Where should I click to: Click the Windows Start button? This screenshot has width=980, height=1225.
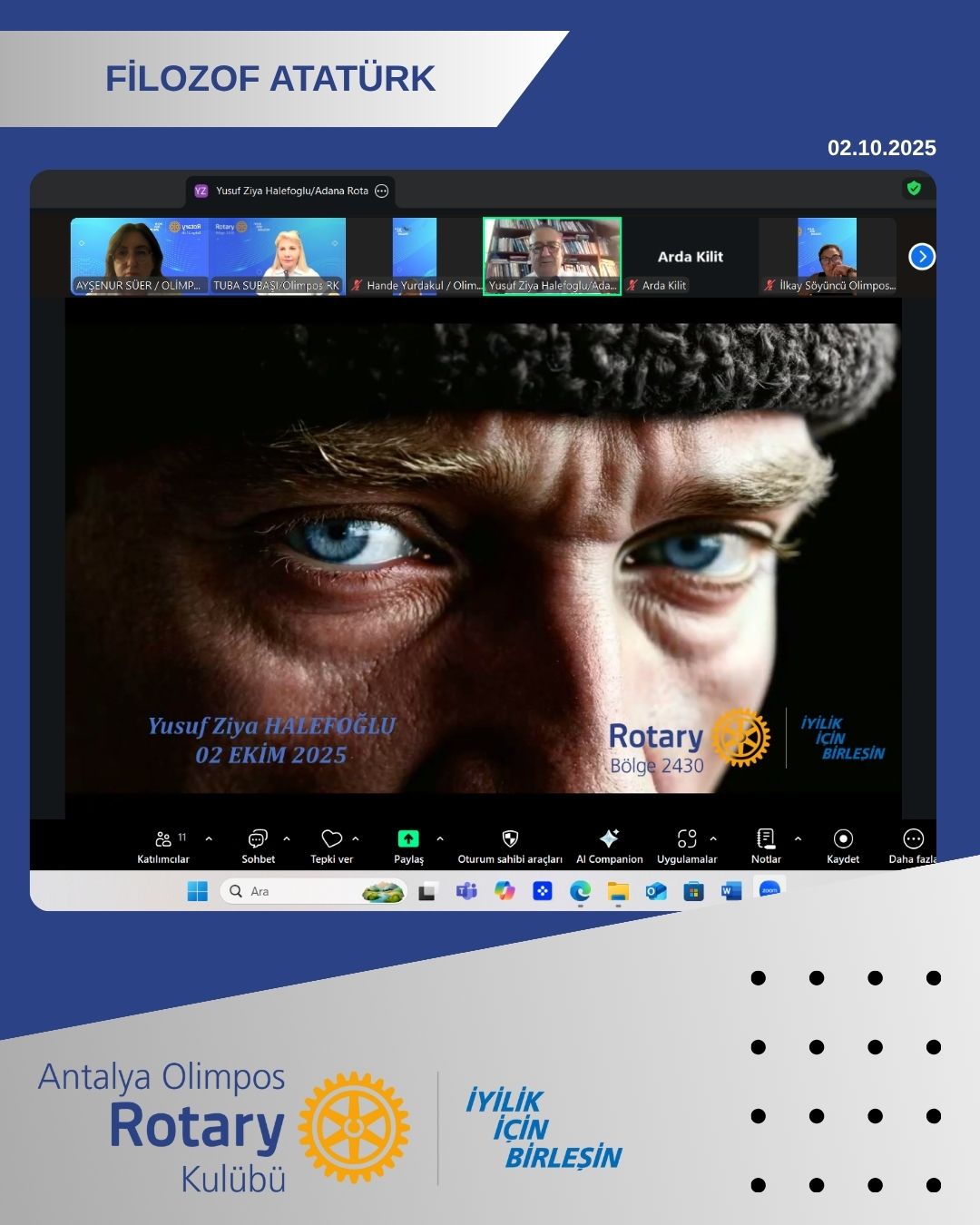(197, 891)
